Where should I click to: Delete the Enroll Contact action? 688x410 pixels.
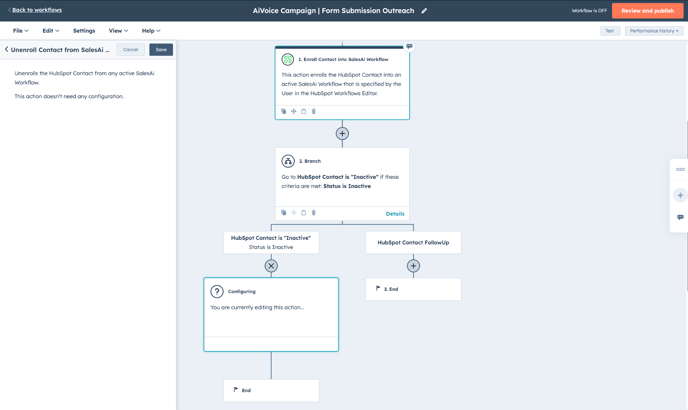coord(314,111)
